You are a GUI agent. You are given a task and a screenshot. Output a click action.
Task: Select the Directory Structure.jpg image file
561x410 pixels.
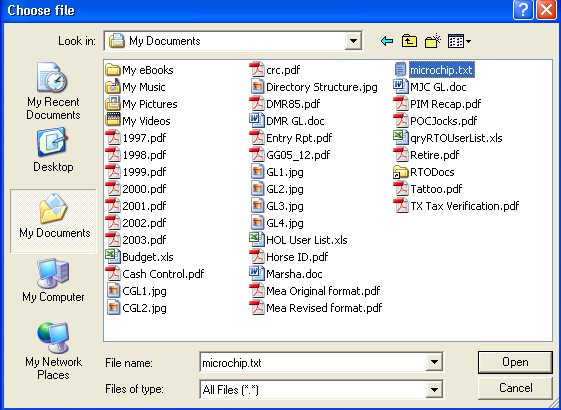[314, 87]
